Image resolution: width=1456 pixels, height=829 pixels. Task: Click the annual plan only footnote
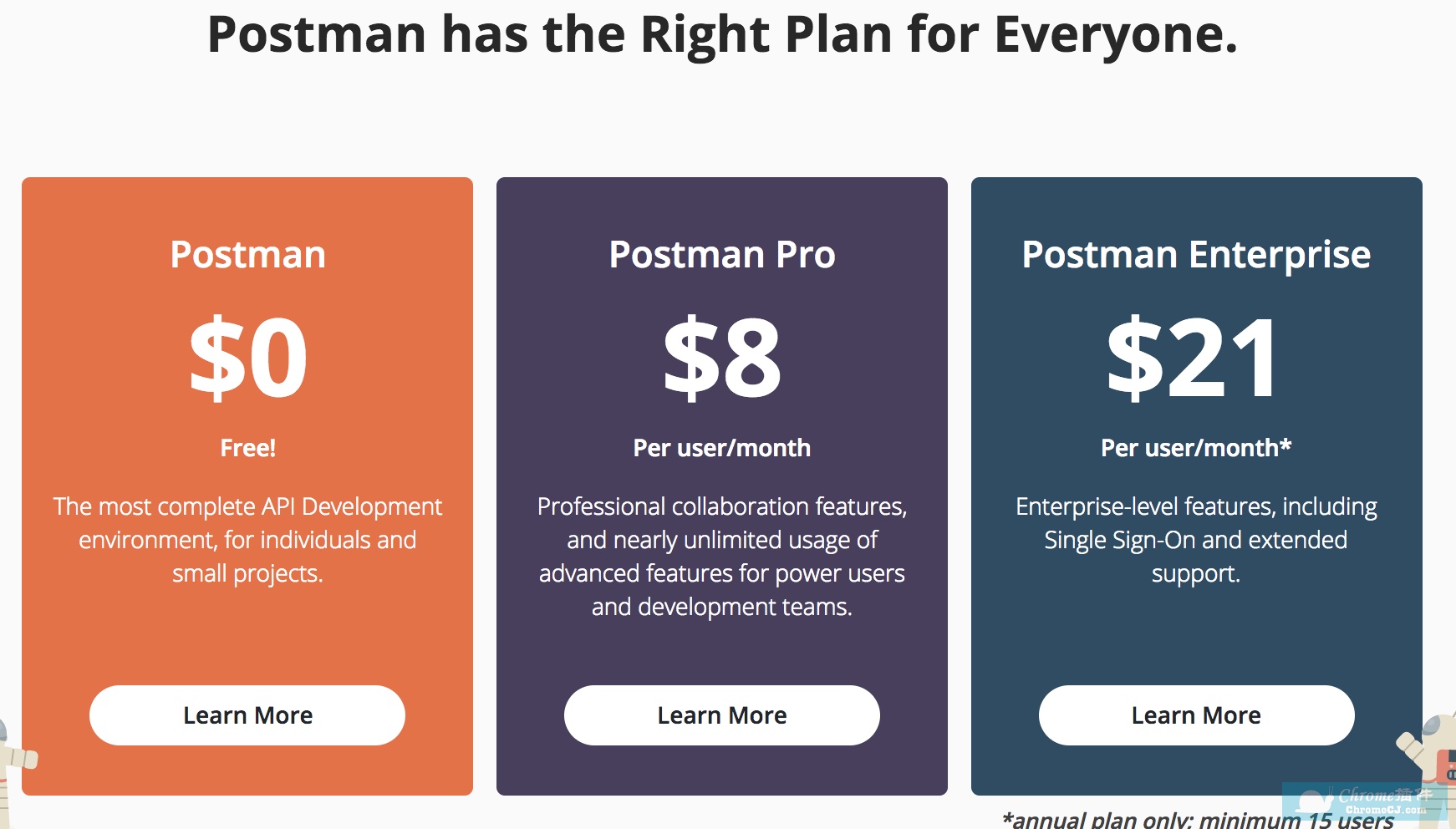tap(1198, 820)
